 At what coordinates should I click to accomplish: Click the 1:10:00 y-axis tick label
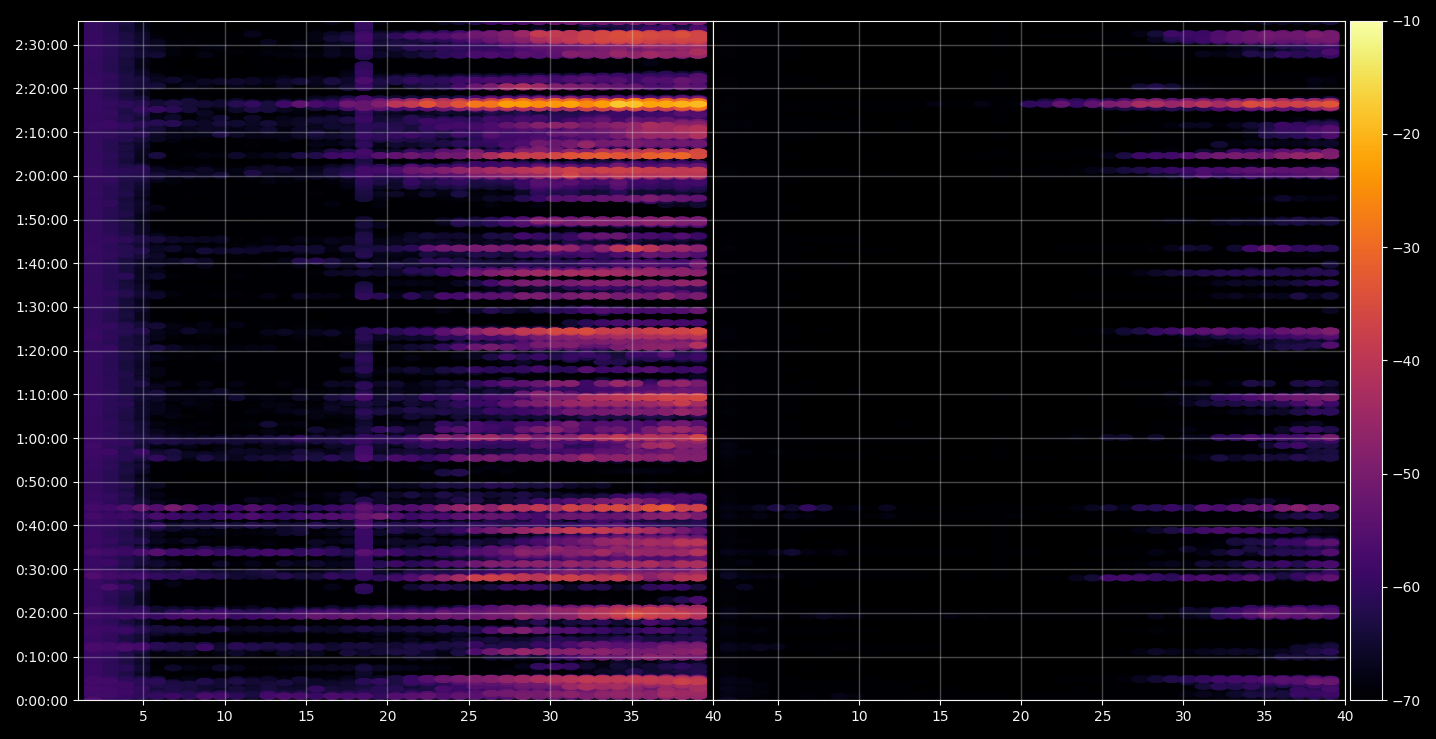pos(42,395)
